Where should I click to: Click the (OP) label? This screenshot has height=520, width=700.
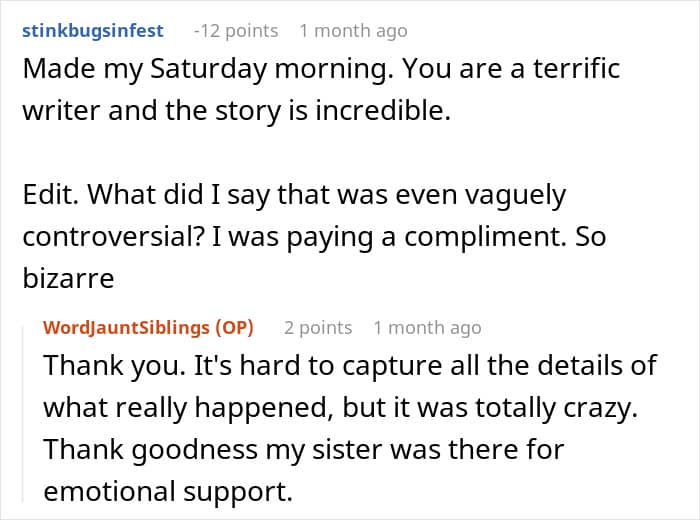pyautogui.click(x=232, y=327)
